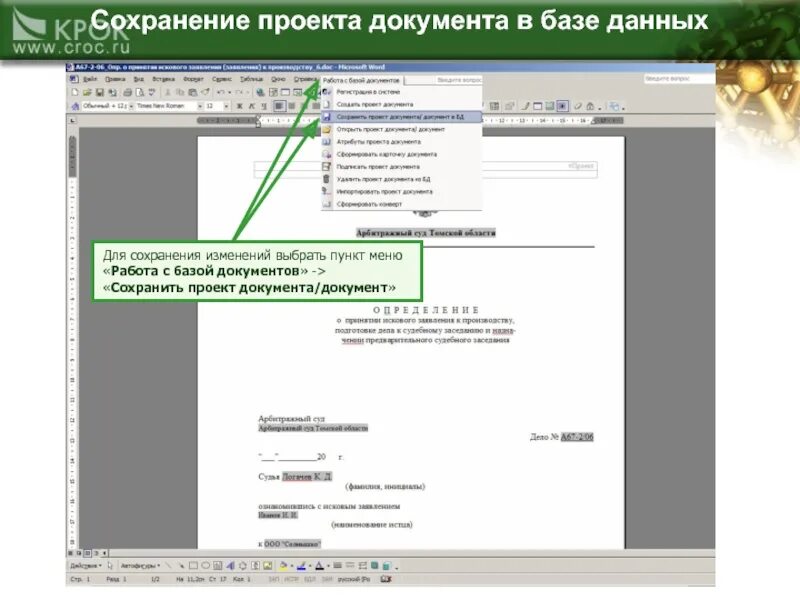
Task: Click the Underline Ч formatting button
Action: [264, 106]
